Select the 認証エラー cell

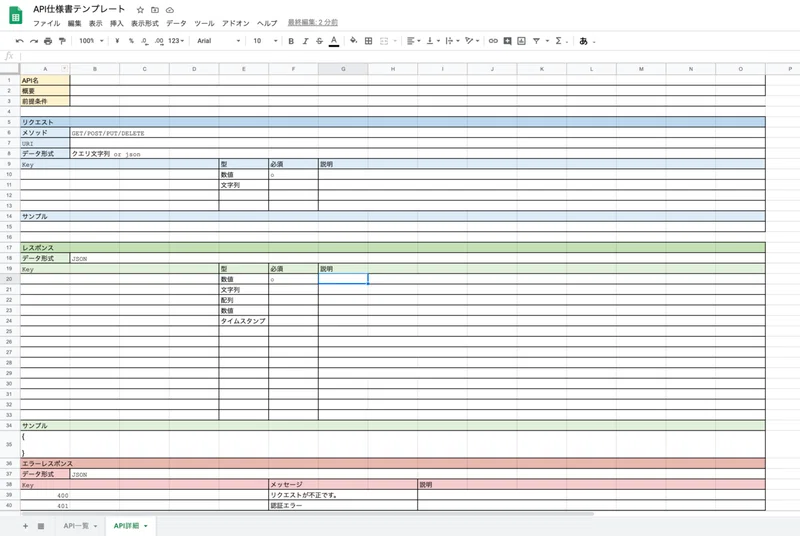point(343,505)
